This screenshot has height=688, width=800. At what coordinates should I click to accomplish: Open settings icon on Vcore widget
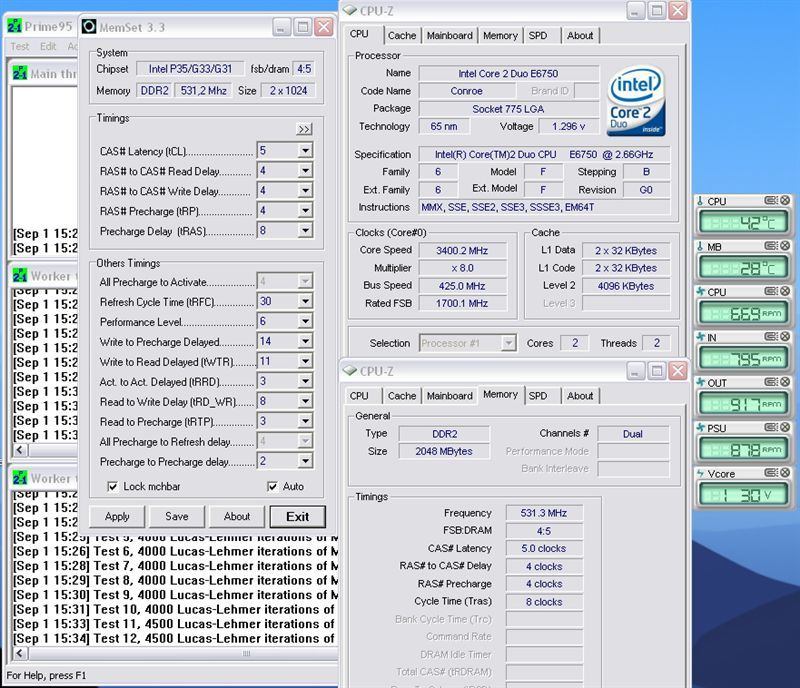tap(770, 473)
